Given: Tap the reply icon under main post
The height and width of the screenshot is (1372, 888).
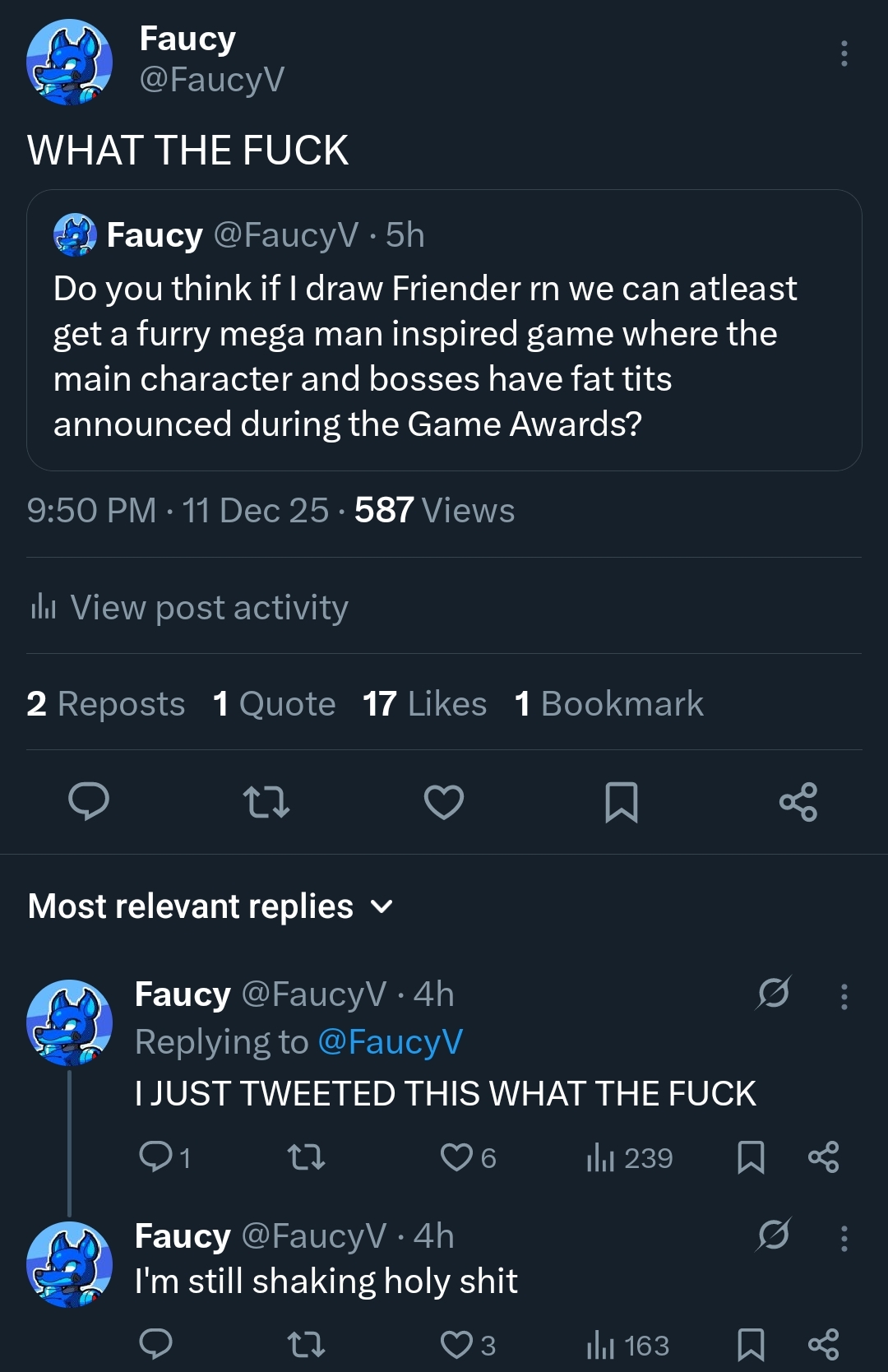Looking at the screenshot, I should pyautogui.click(x=89, y=802).
